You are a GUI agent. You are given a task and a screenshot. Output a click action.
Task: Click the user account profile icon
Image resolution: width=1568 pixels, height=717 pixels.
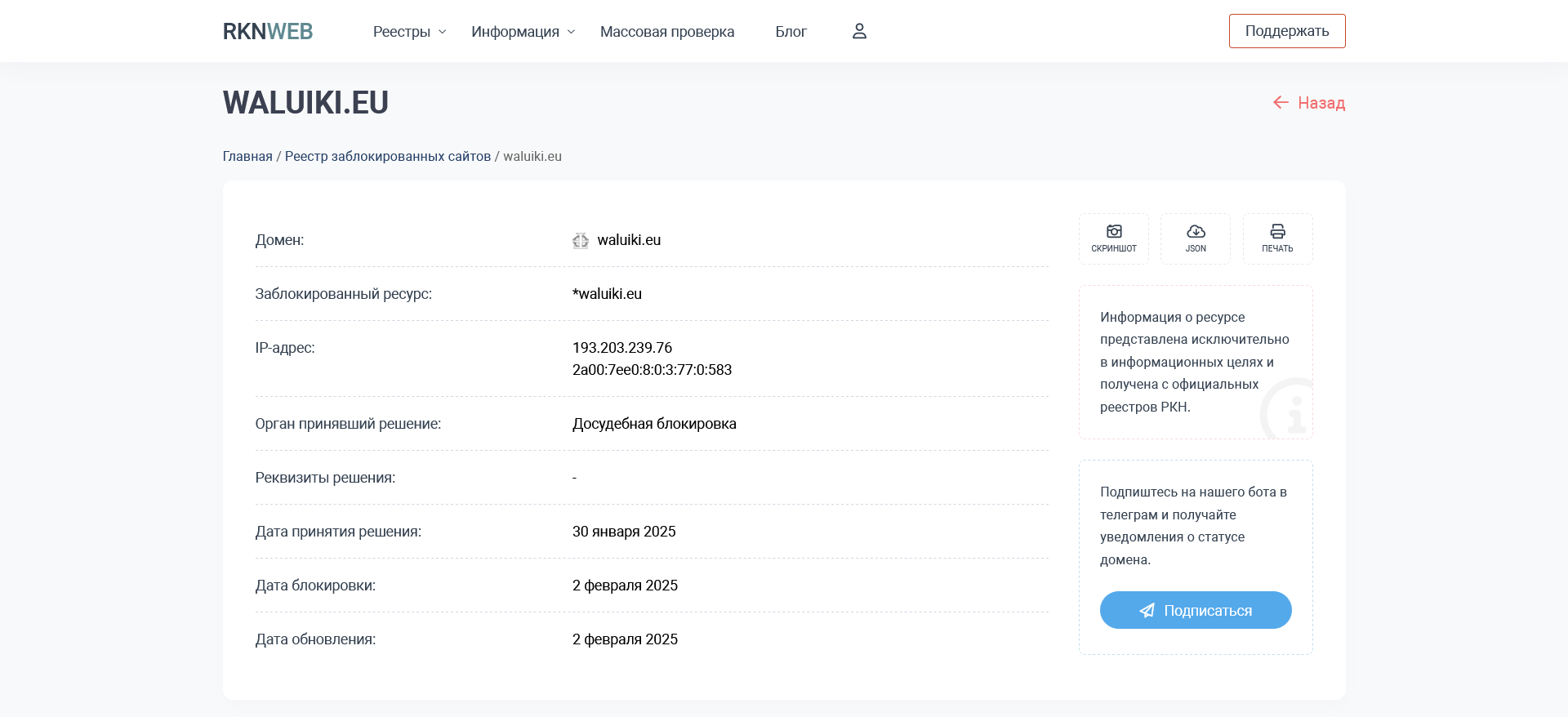click(x=859, y=31)
